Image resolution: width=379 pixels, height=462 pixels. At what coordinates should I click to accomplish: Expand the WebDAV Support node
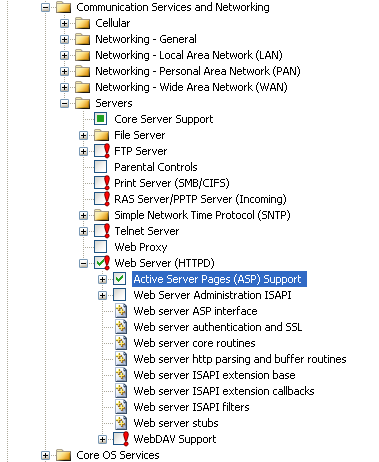pyautogui.click(x=102, y=439)
